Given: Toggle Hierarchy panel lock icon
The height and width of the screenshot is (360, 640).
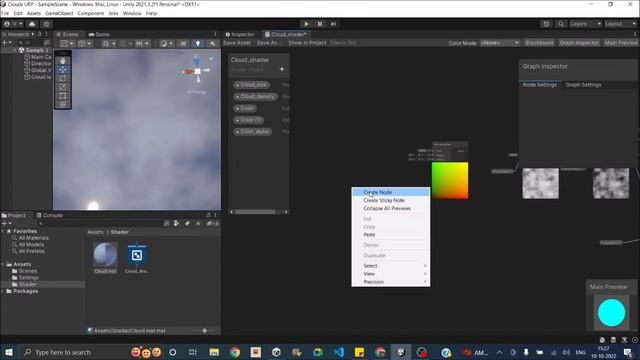Looking at the screenshot, I should (x=40, y=34).
